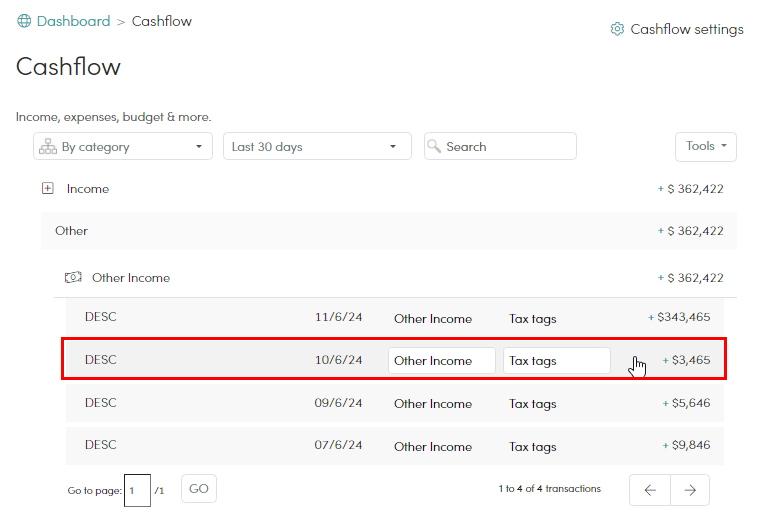Open Tax tags field on 10/6/24 row
The height and width of the screenshot is (514, 768).
[x=557, y=361]
